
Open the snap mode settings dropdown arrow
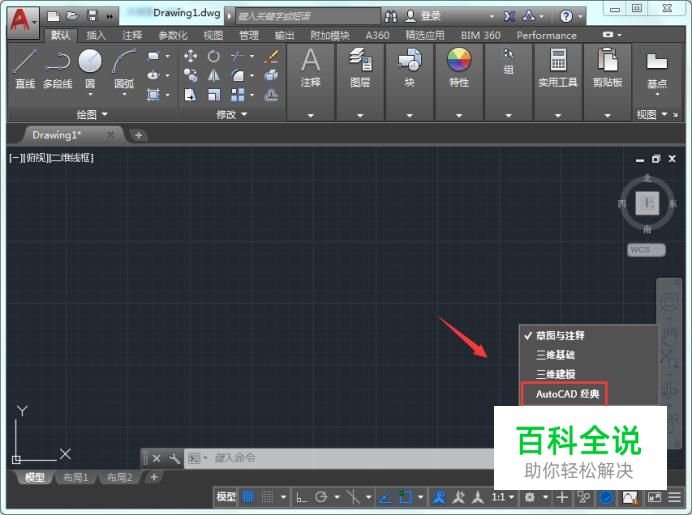click(x=283, y=497)
